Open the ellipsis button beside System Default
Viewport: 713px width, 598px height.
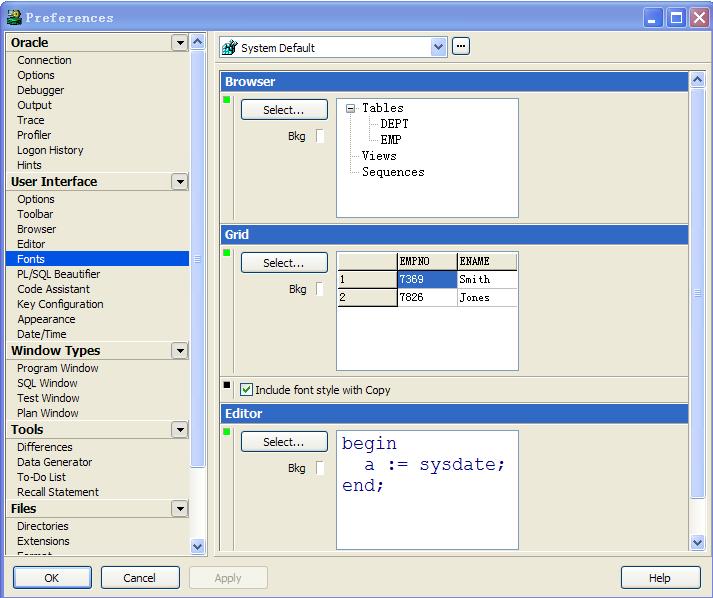pyautogui.click(x=461, y=46)
